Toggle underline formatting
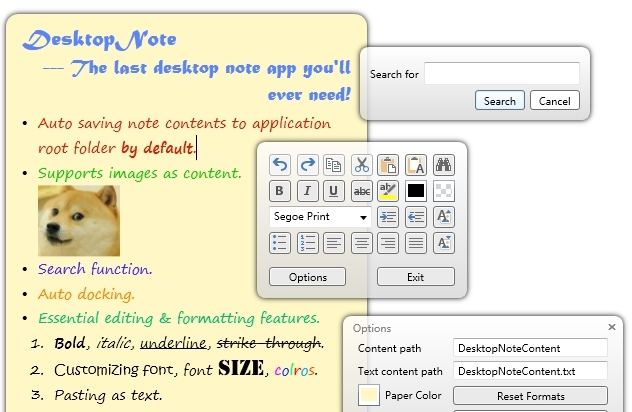This screenshot has width=632, height=412. pos(334,191)
